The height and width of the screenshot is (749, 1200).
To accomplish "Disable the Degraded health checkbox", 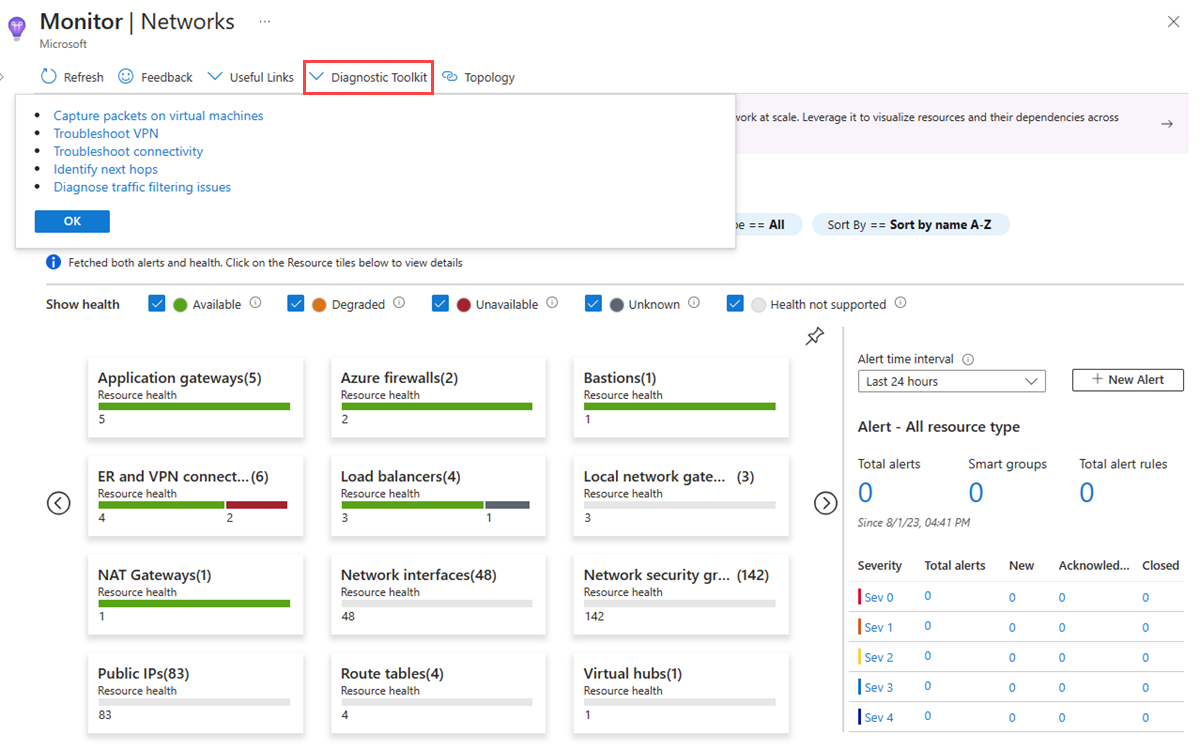I will click(x=296, y=303).
